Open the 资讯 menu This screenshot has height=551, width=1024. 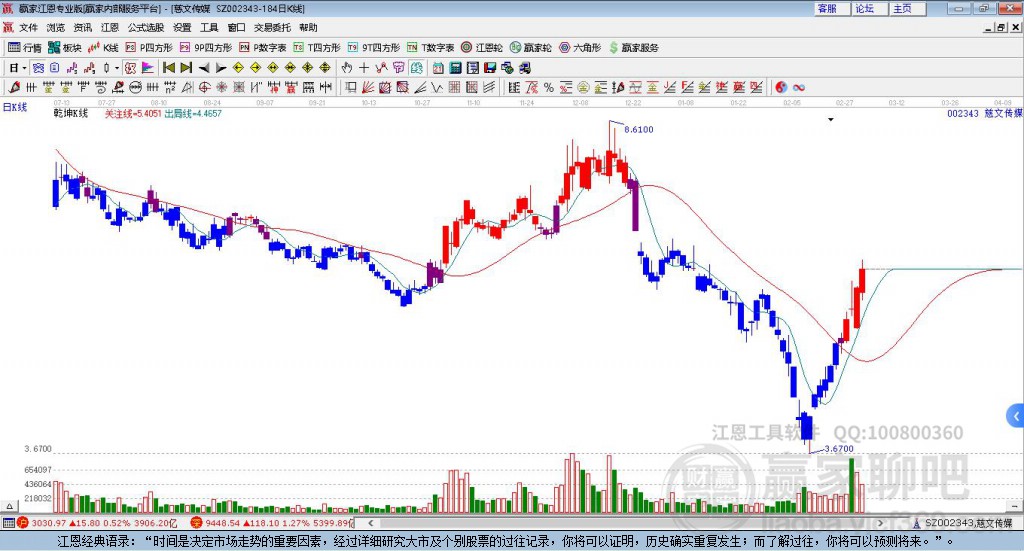click(x=83, y=27)
